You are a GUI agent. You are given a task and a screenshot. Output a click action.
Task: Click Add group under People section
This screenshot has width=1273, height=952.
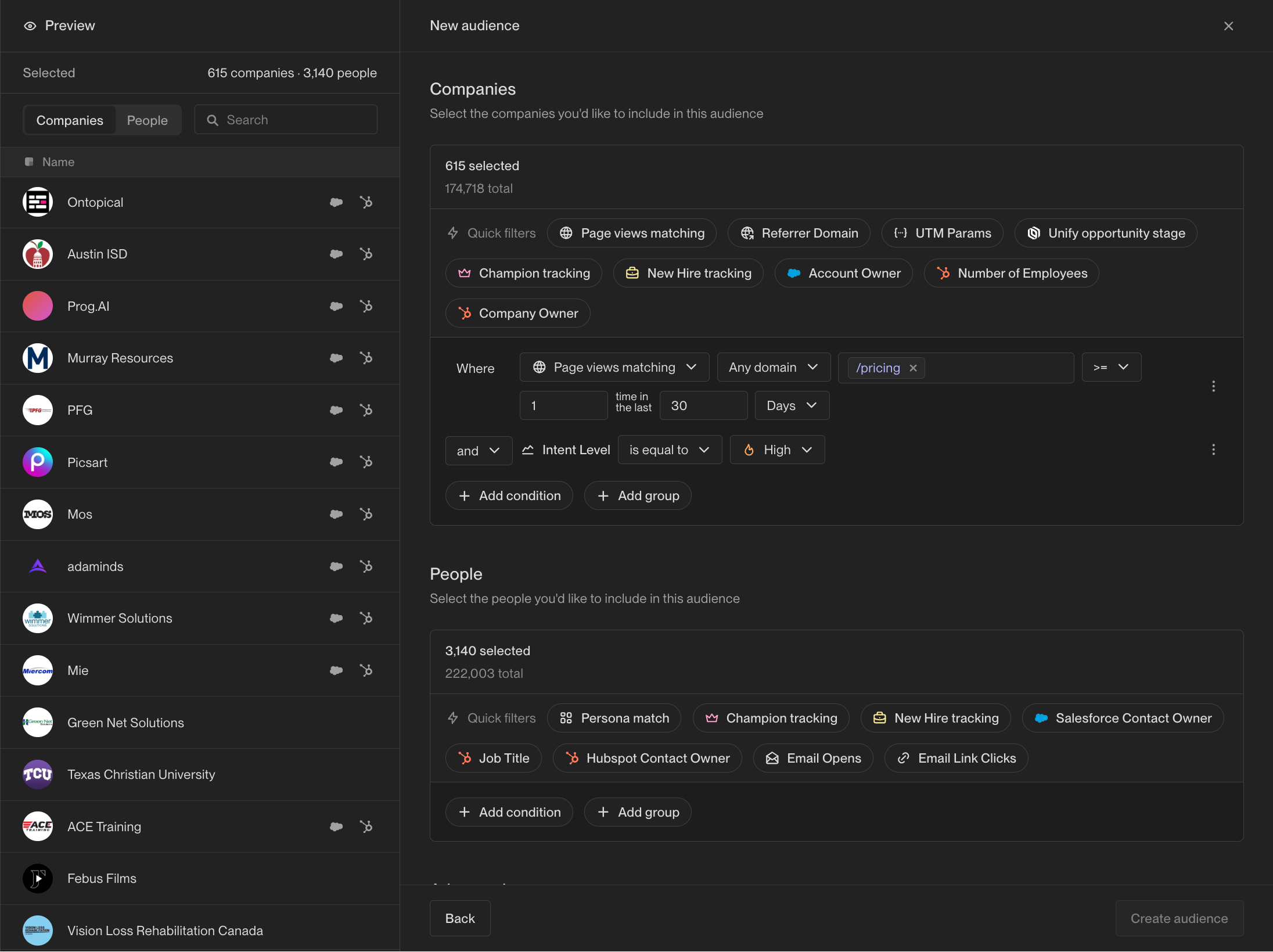(x=638, y=812)
